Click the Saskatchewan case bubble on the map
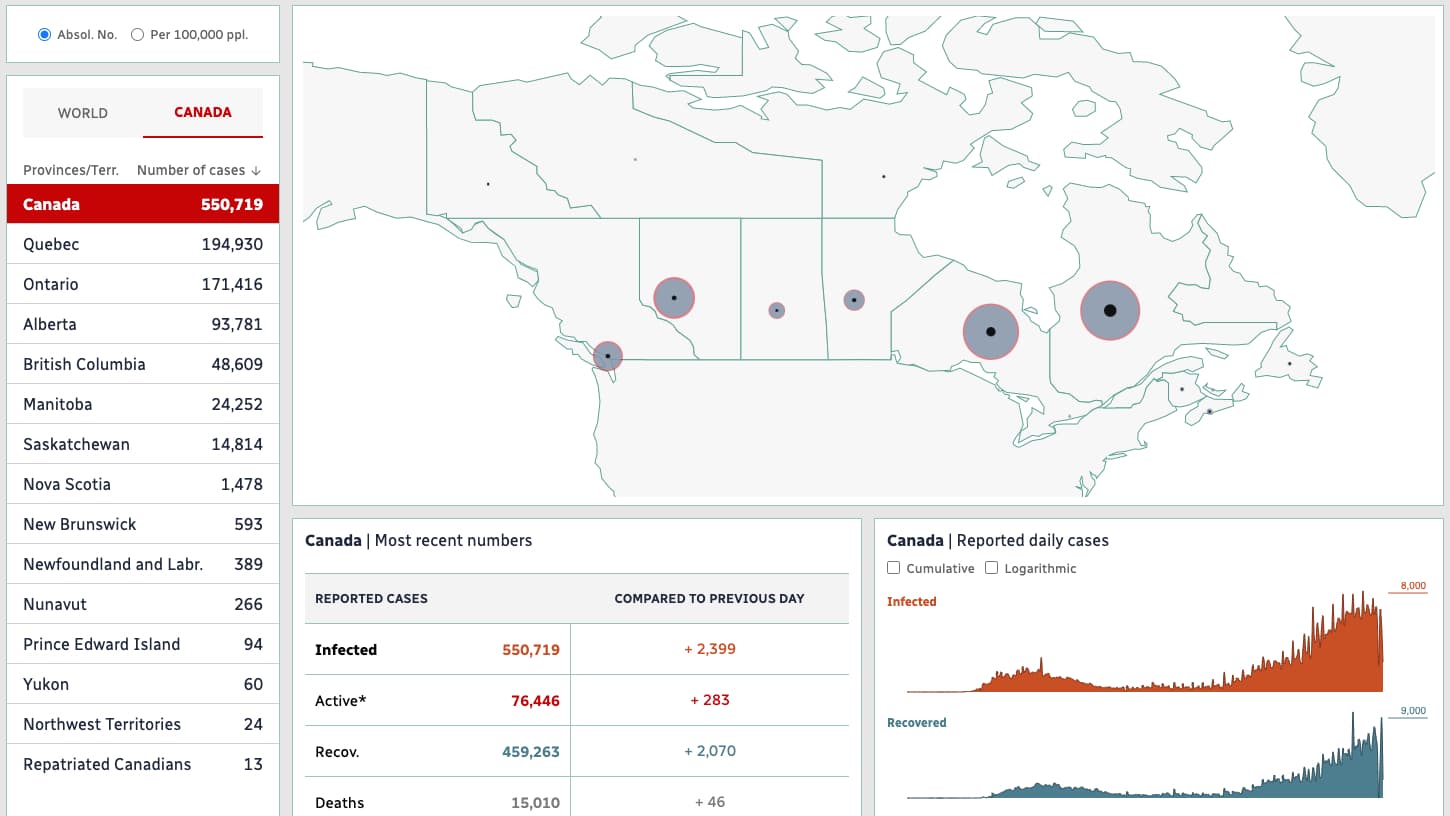1450x816 pixels. pos(776,310)
